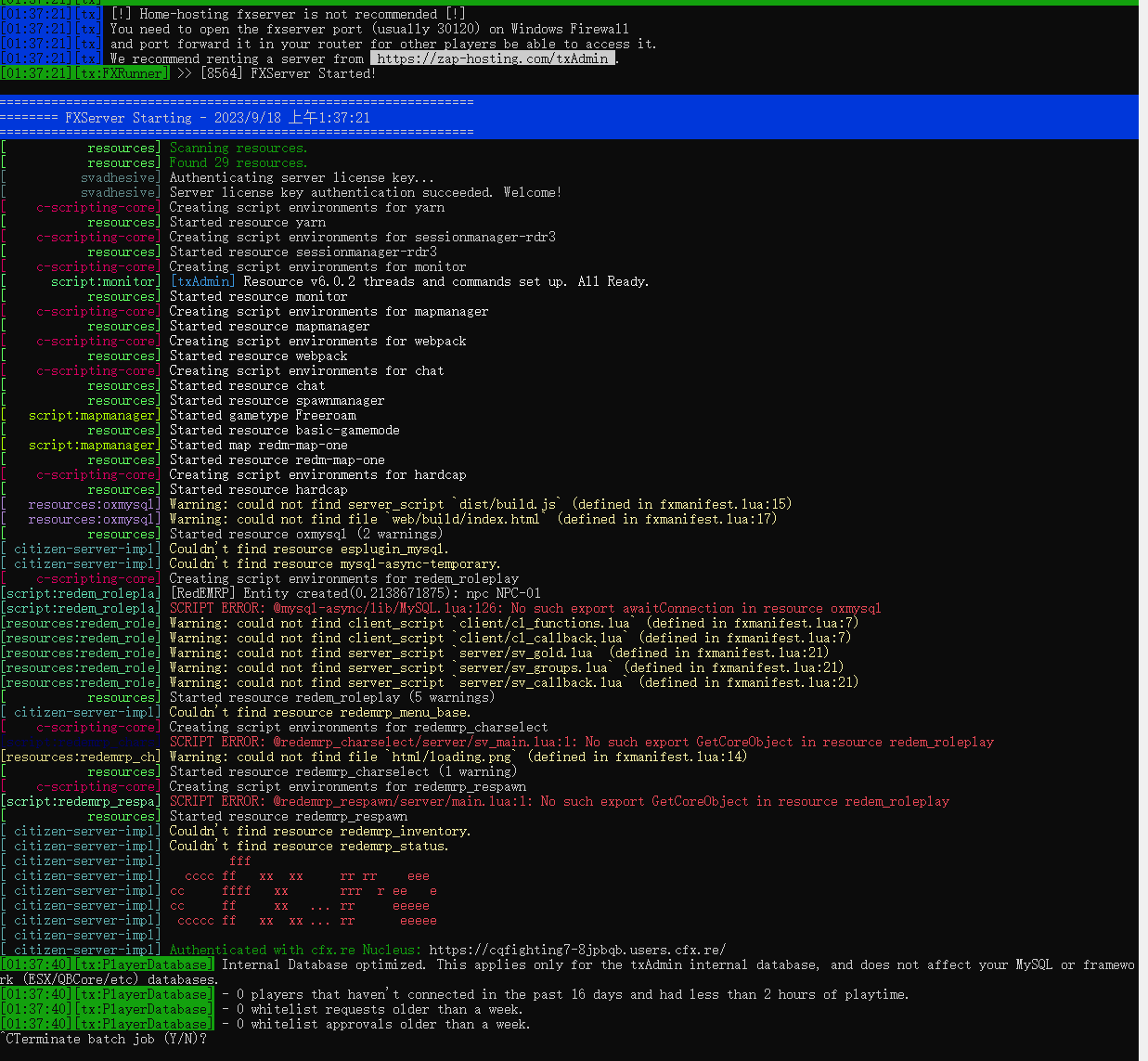
Task: Click 'Started resource oxmysql (2 warnings)' line
Action: [x=305, y=534]
